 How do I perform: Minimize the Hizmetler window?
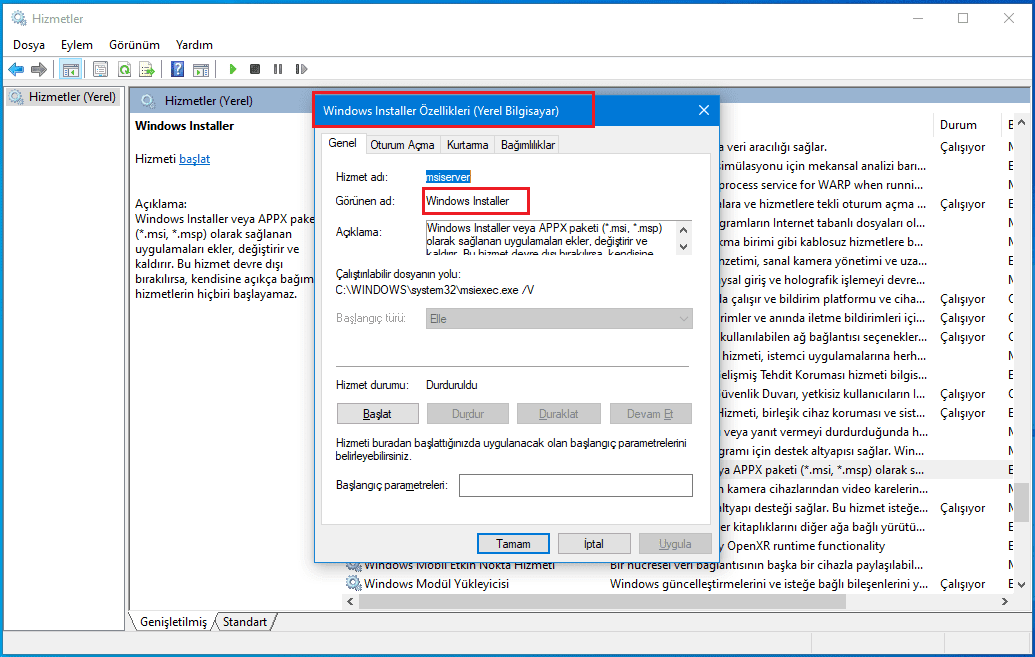(918, 18)
